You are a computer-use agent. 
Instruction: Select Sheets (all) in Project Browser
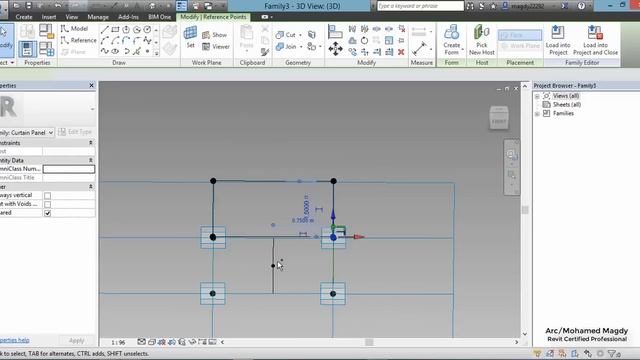click(x=567, y=105)
